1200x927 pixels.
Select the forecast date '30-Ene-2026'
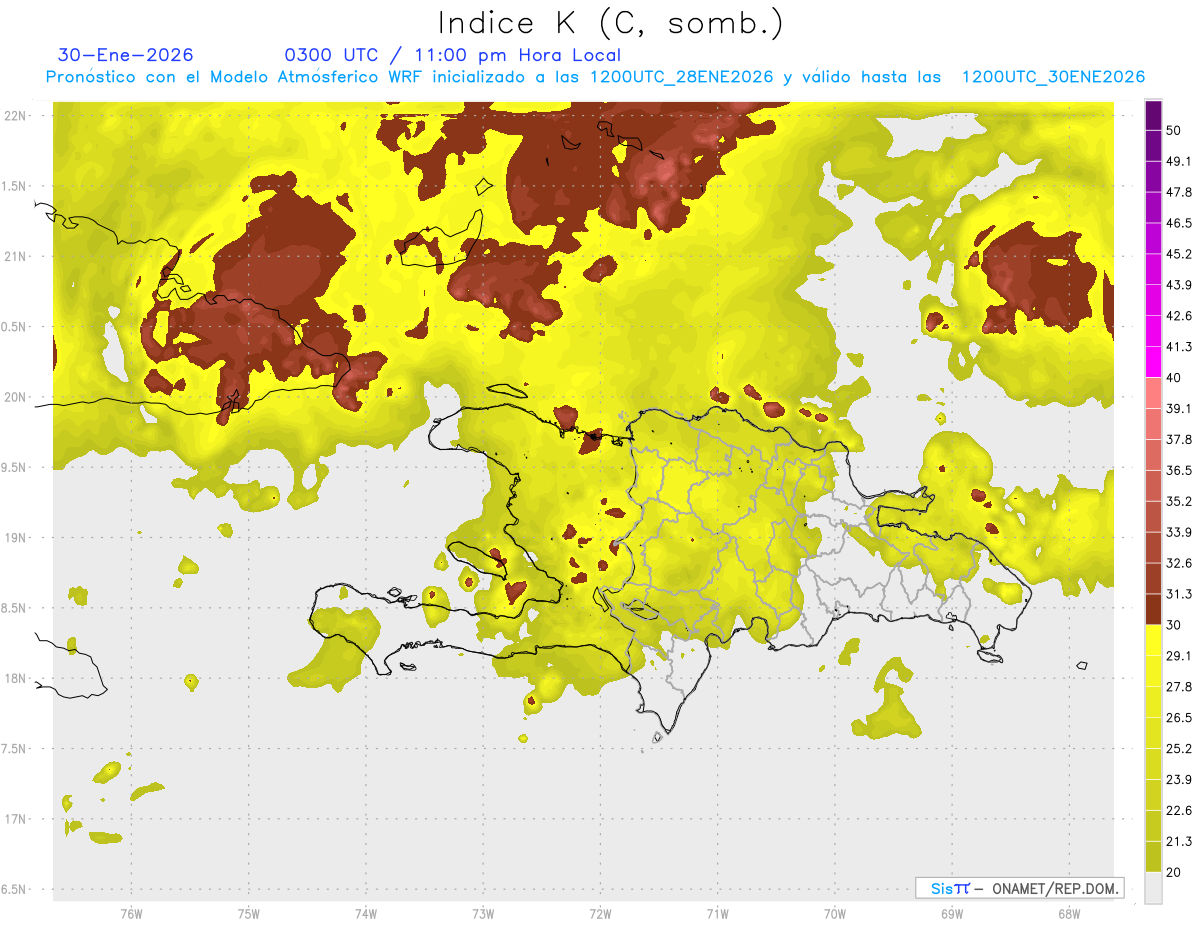click(126, 55)
